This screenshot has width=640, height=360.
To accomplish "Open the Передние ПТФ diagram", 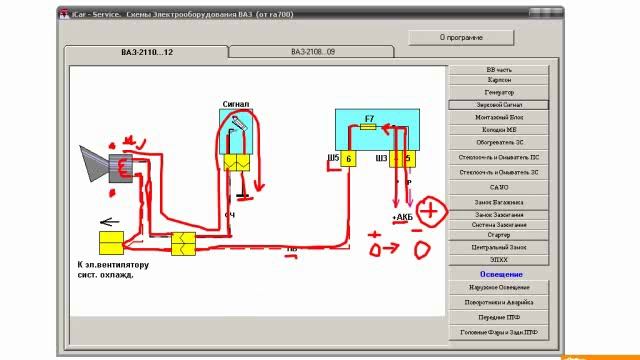I will (499, 317).
